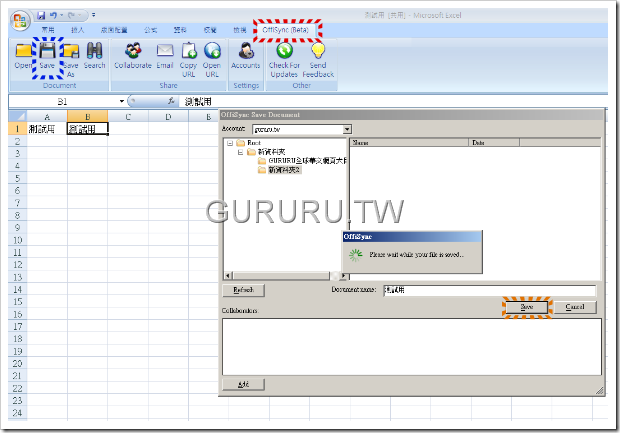This screenshot has width=620, height=433.
Task: Click Check For Updates green icon
Action: click(284, 51)
